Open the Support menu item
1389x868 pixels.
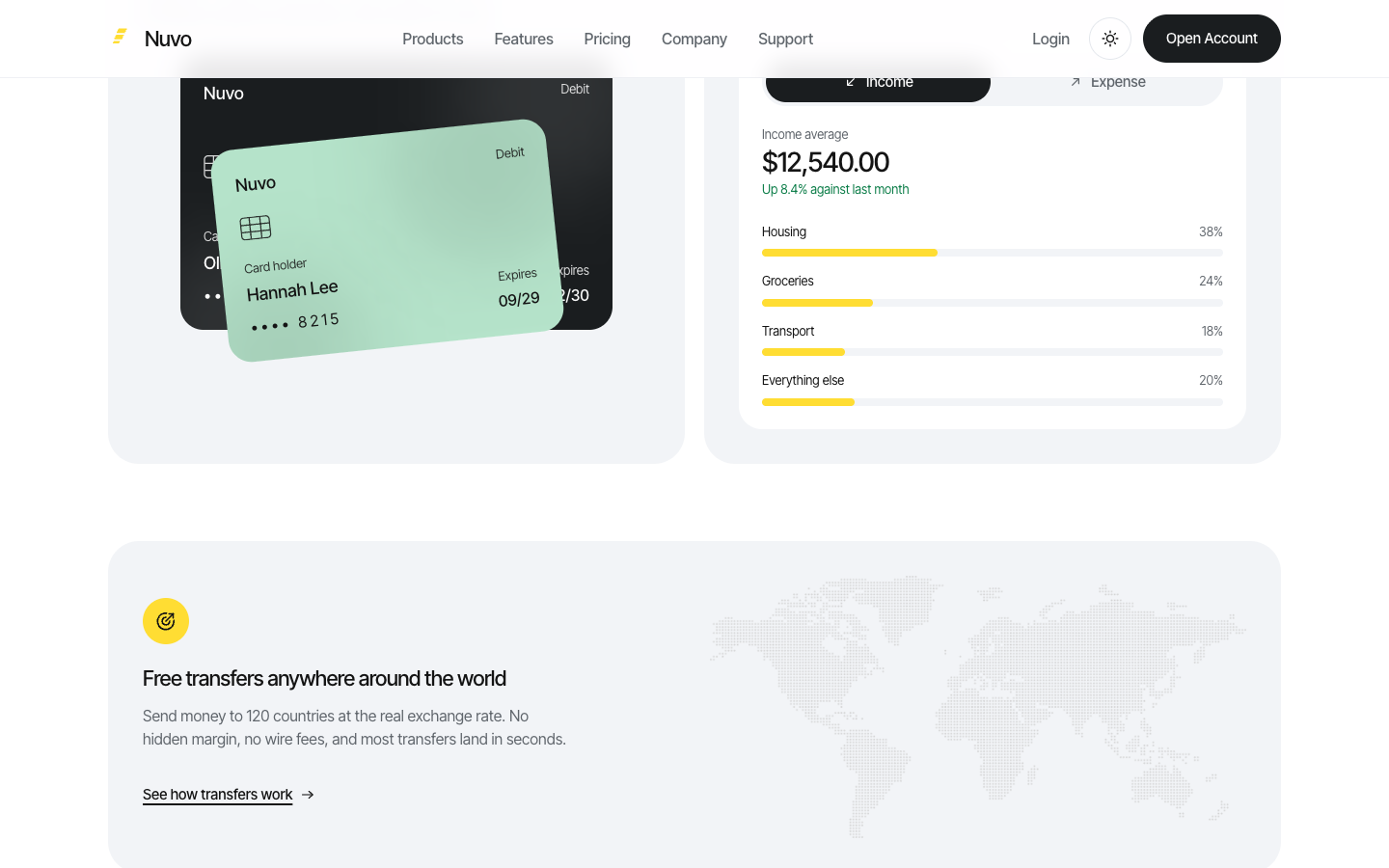click(x=785, y=39)
